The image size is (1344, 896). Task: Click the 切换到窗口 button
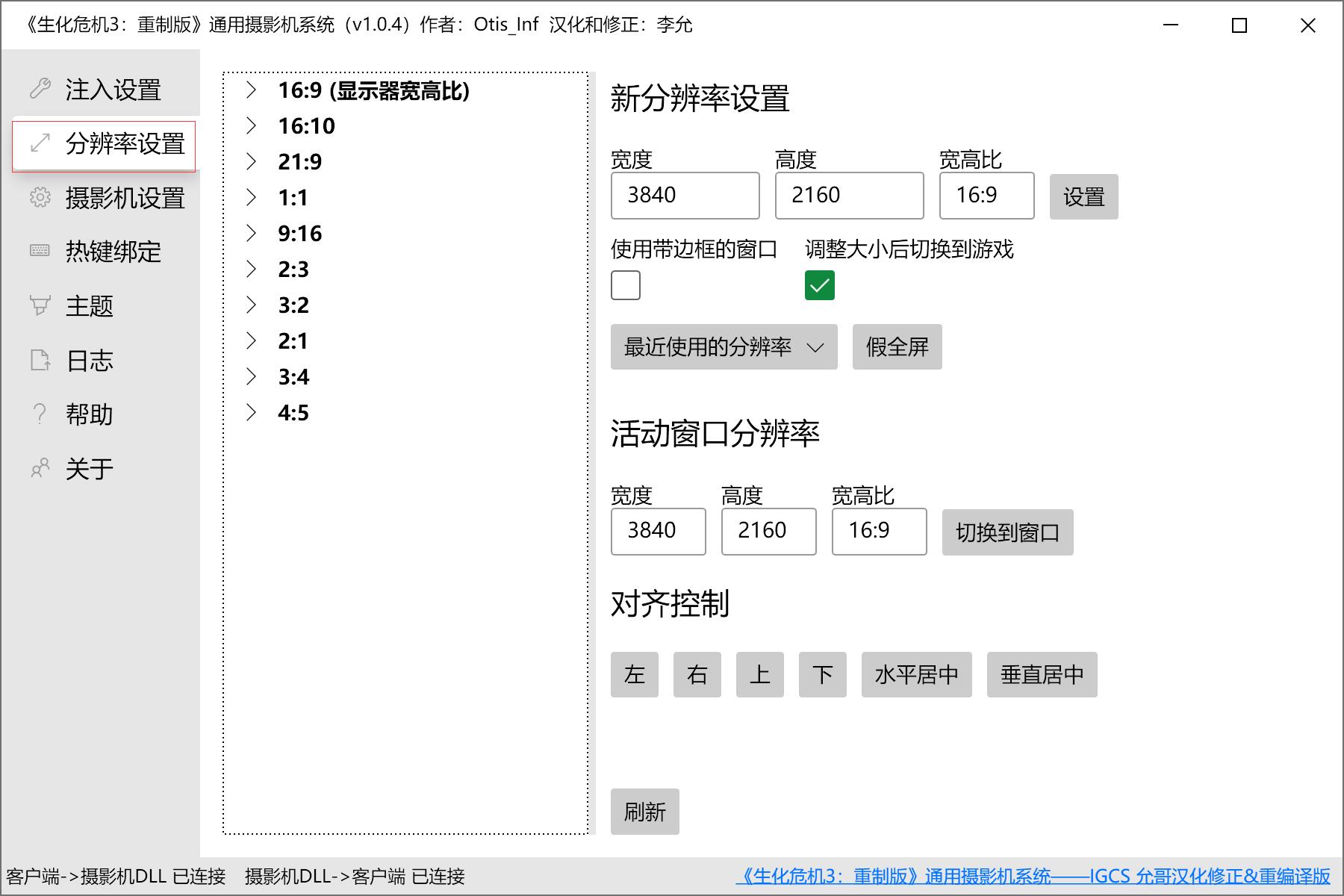click(x=1007, y=532)
